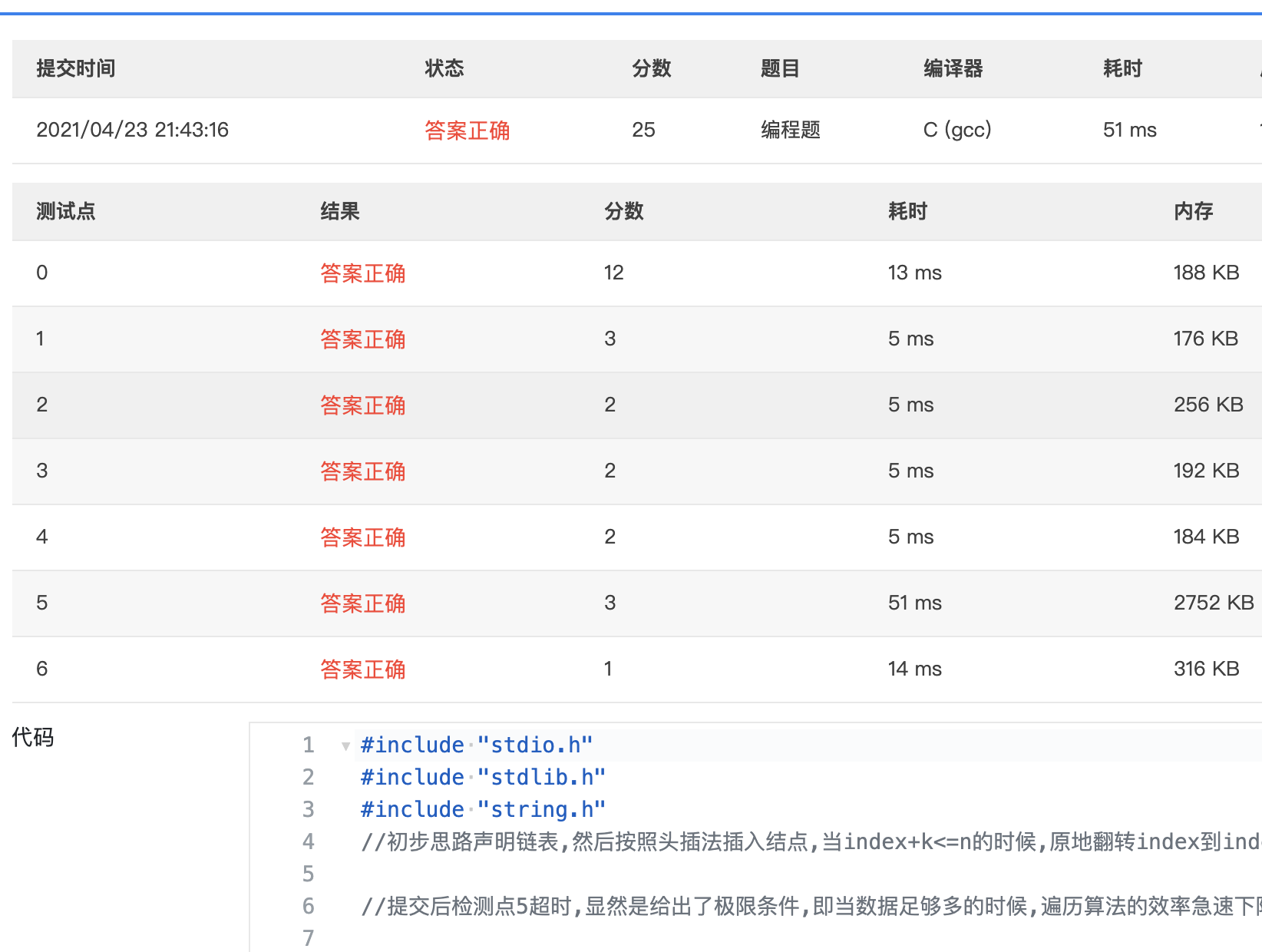The width and height of the screenshot is (1262, 952).
Task: Click 答案正确 result for test point 5
Action: pyautogui.click(x=362, y=603)
